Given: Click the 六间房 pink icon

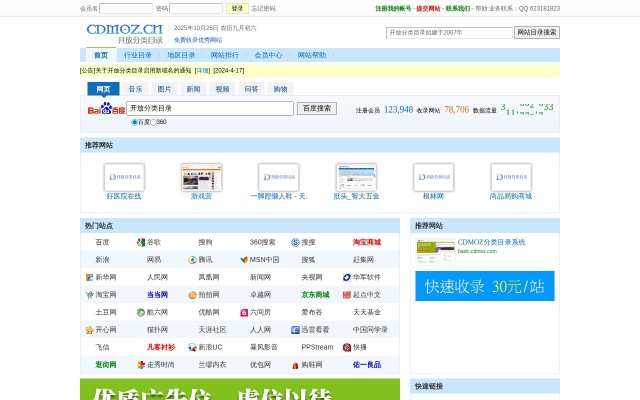Looking at the screenshot, I should point(244,312).
